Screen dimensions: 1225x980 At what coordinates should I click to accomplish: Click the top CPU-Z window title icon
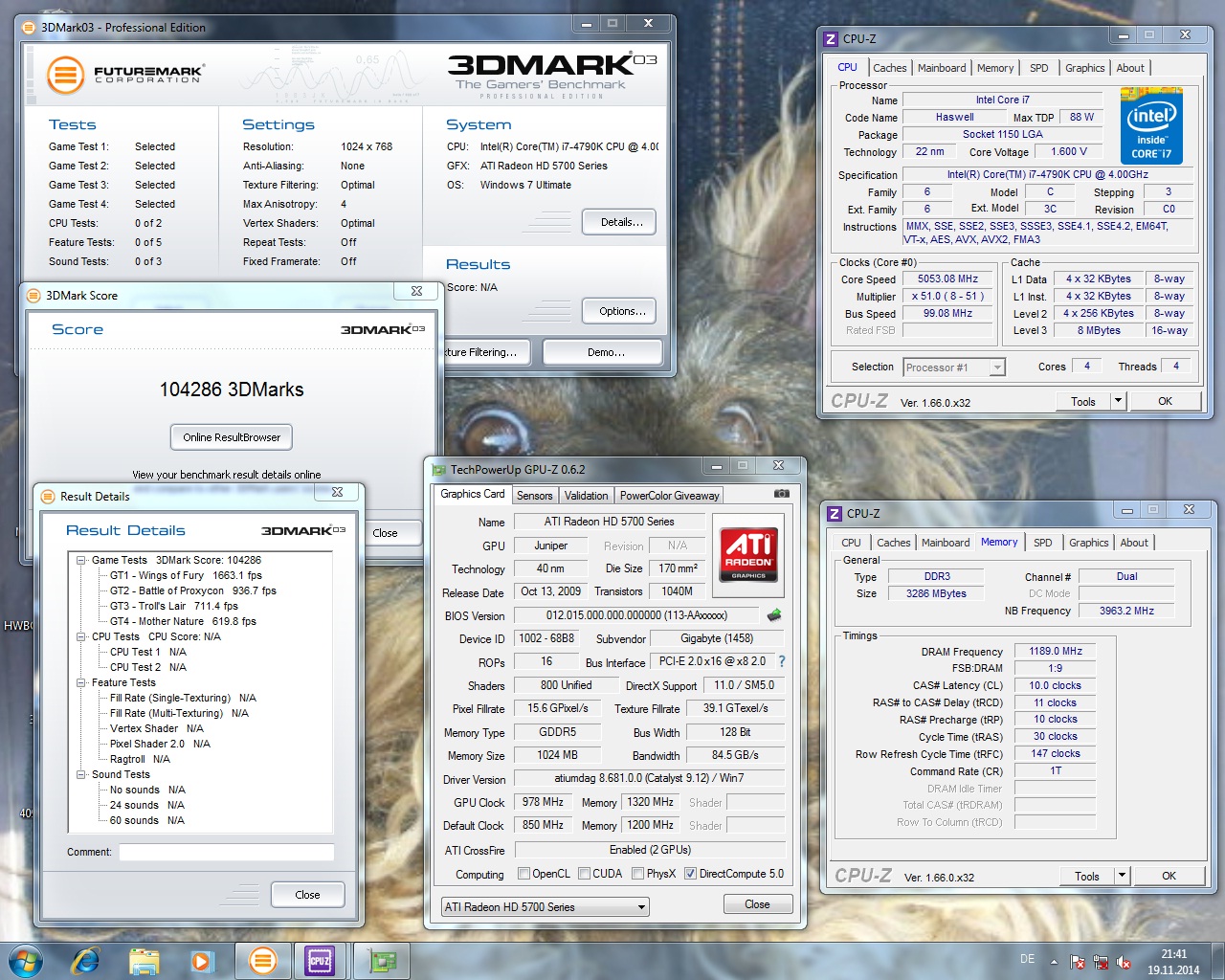click(x=831, y=39)
